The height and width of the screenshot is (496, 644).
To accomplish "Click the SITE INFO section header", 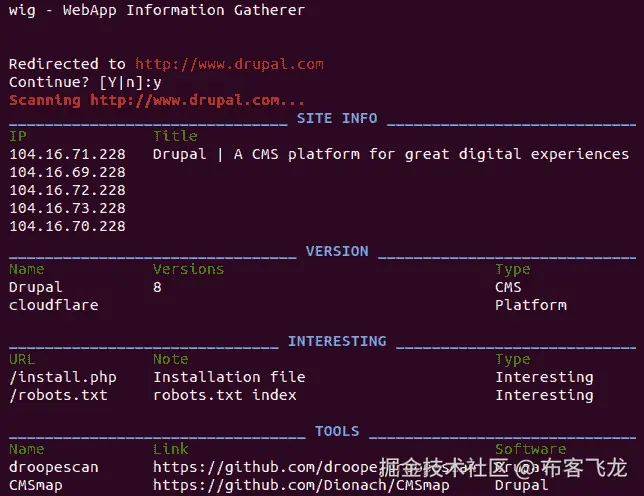I will pyautogui.click(x=337, y=118).
